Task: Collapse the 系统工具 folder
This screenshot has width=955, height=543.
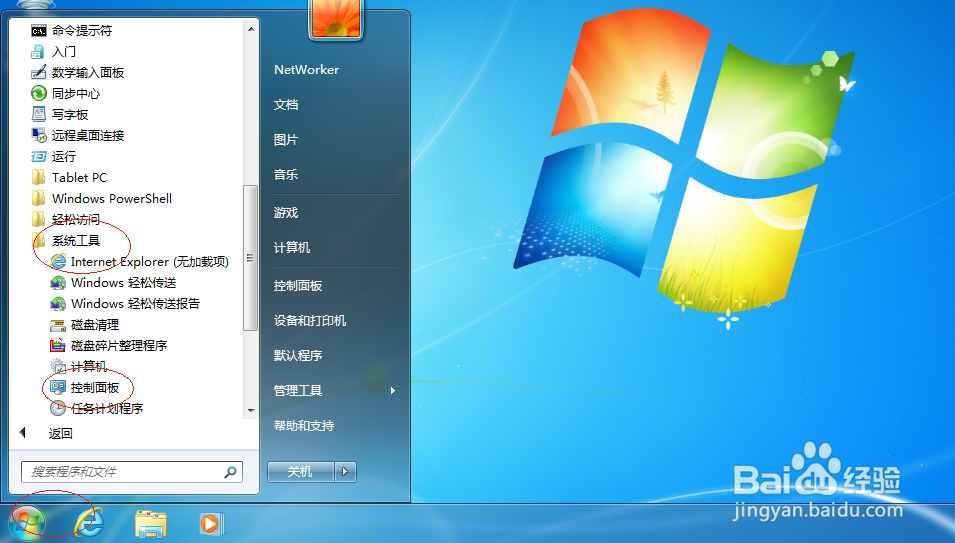Action: coord(66,240)
